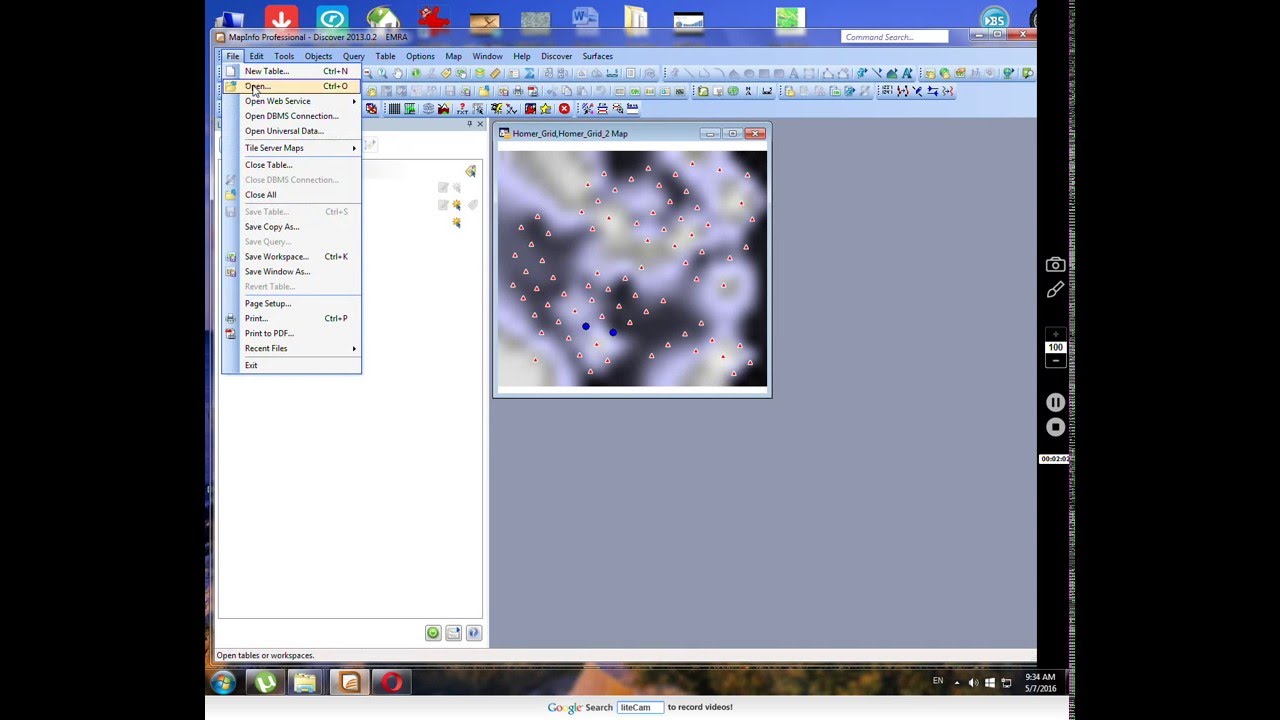Click inside the Command Search field
The image size is (1280, 720).
point(894,37)
